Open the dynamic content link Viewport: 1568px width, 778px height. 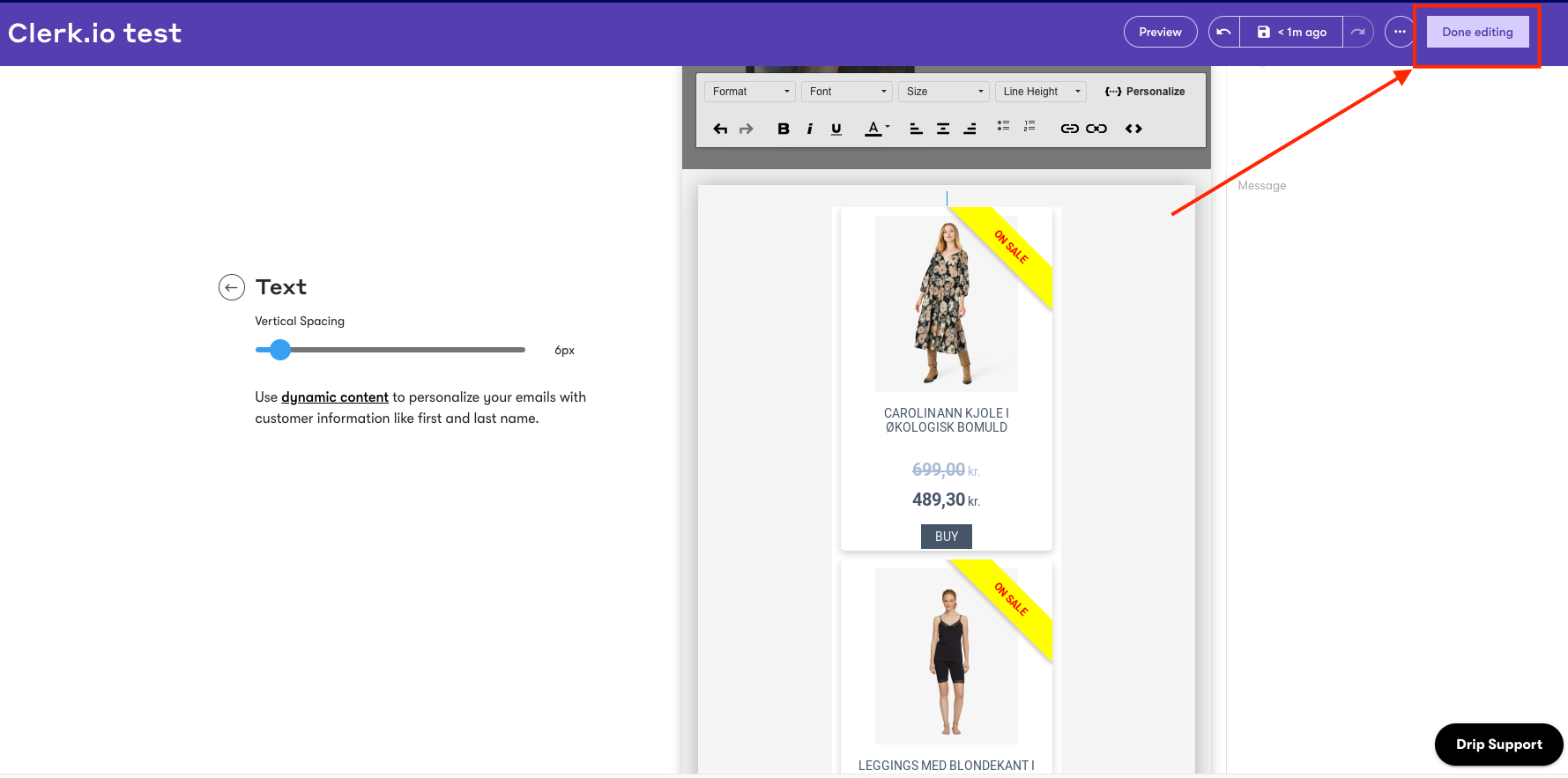(335, 397)
